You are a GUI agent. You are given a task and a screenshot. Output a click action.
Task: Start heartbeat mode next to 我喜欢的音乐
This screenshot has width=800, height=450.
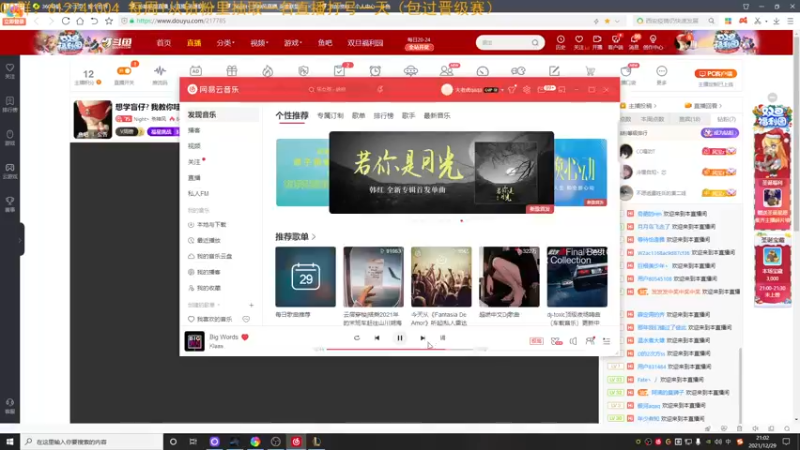pos(246,319)
